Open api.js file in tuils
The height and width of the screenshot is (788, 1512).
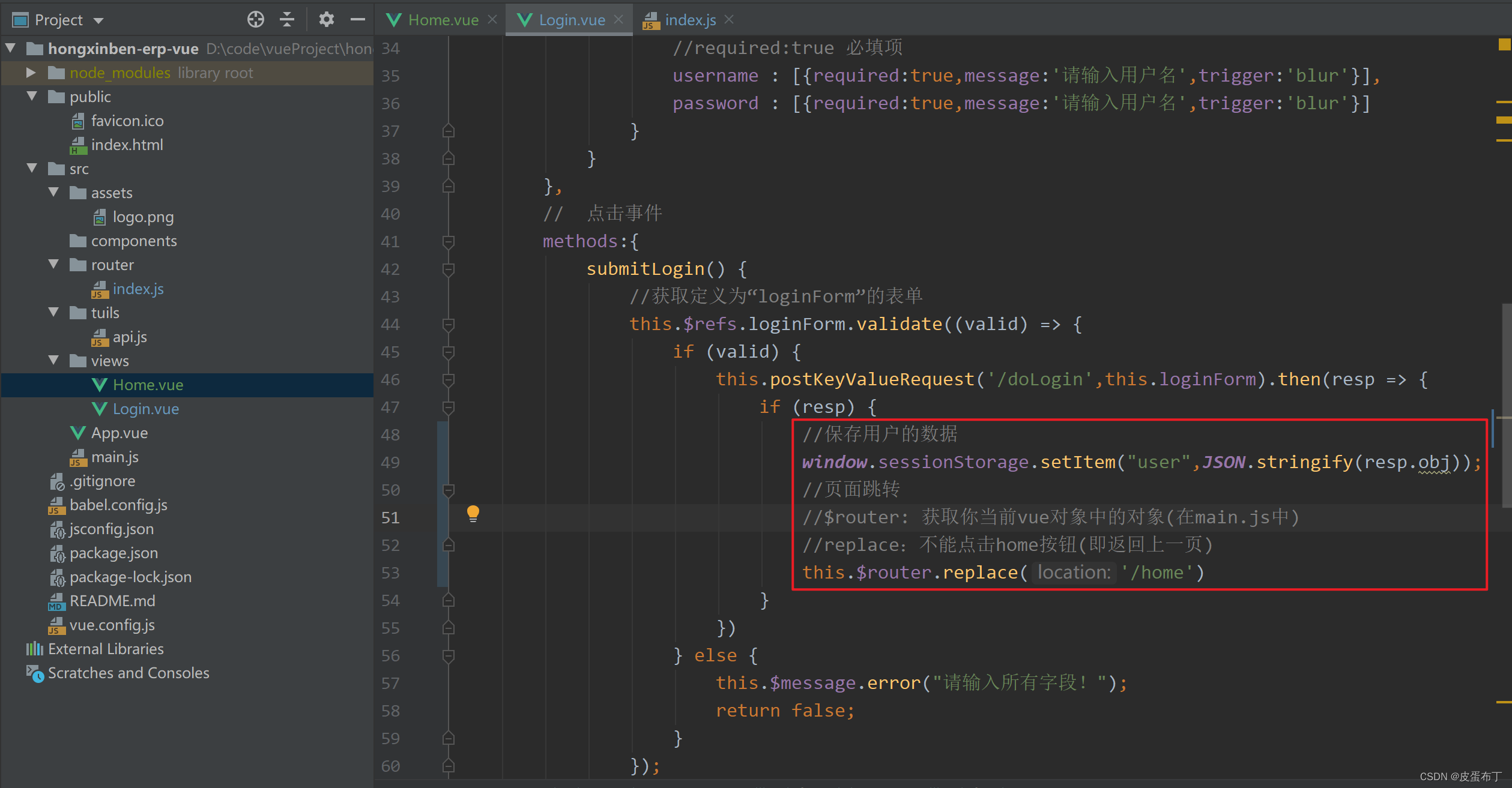tap(130, 337)
